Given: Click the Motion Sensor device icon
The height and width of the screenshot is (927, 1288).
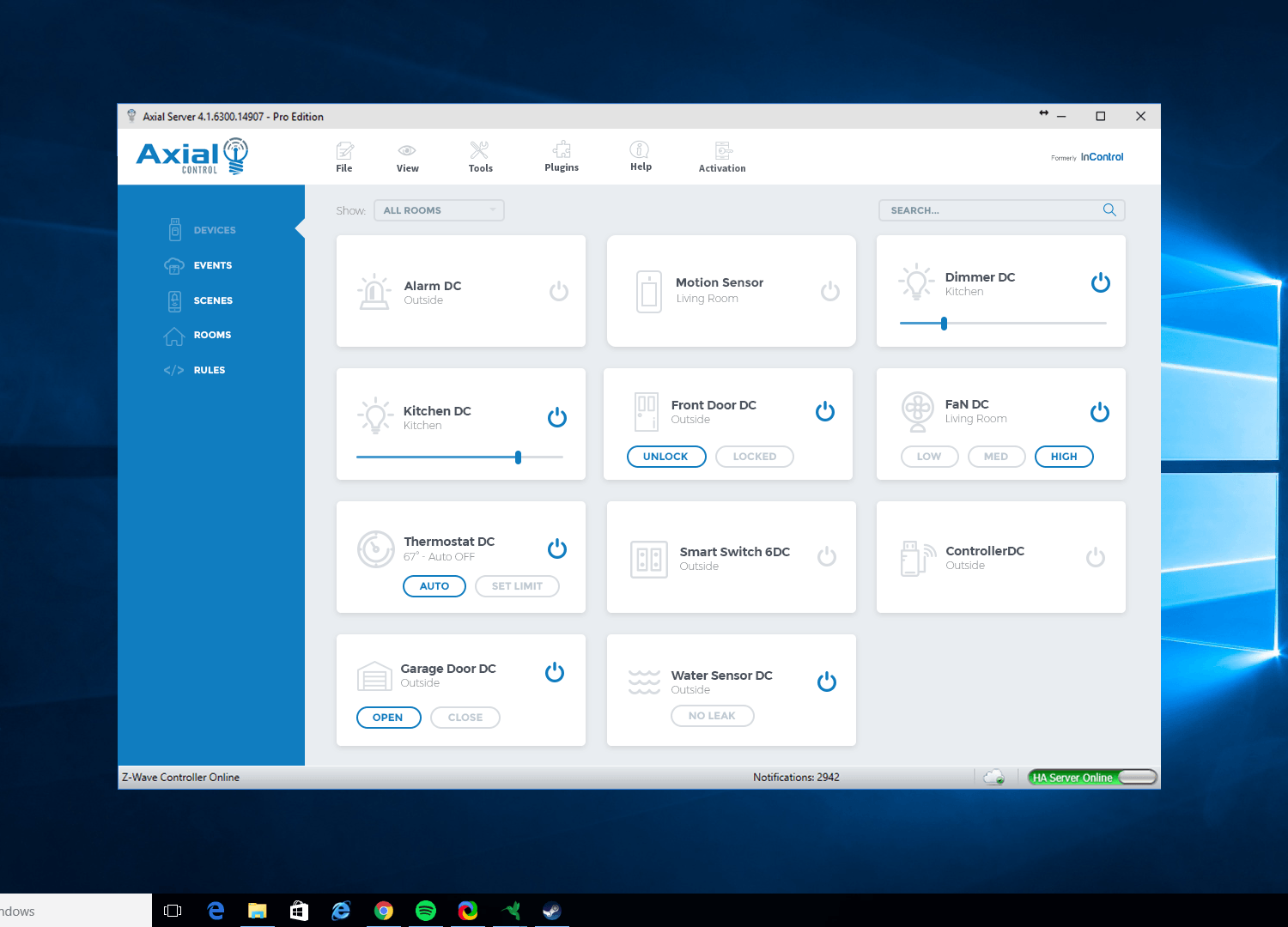Looking at the screenshot, I should click(x=649, y=292).
